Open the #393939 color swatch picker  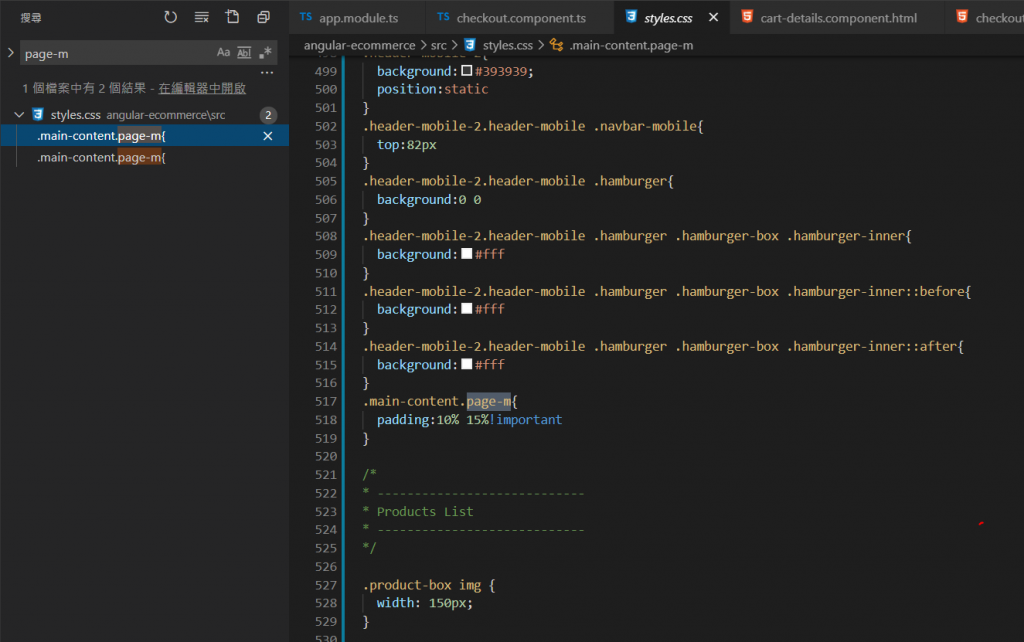467,71
